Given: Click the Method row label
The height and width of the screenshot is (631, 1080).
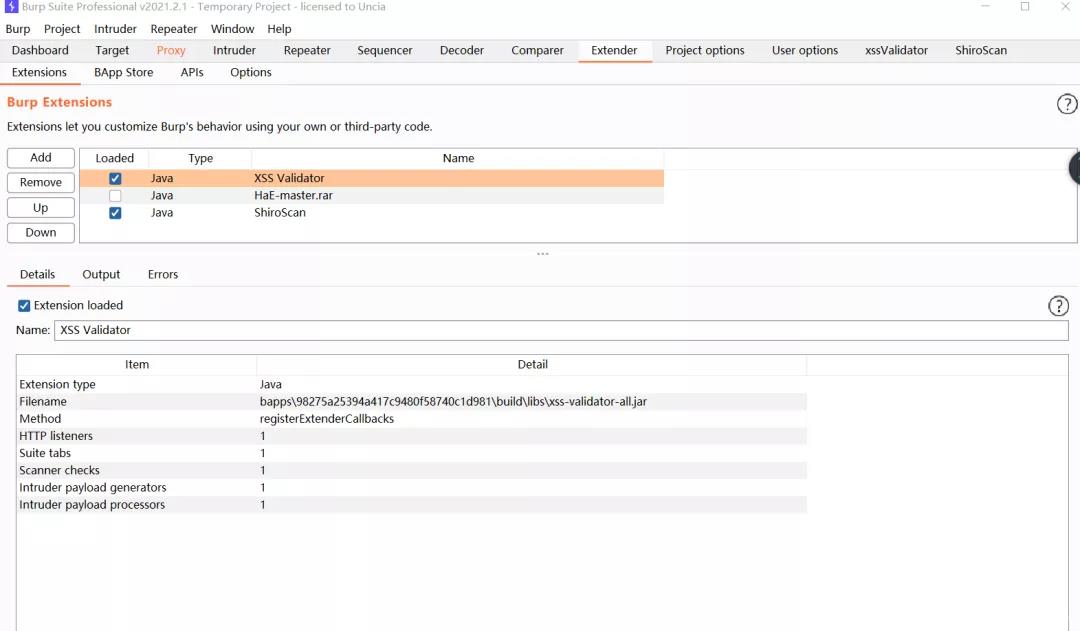Looking at the screenshot, I should pyautogui.click(x=40, y=419).
